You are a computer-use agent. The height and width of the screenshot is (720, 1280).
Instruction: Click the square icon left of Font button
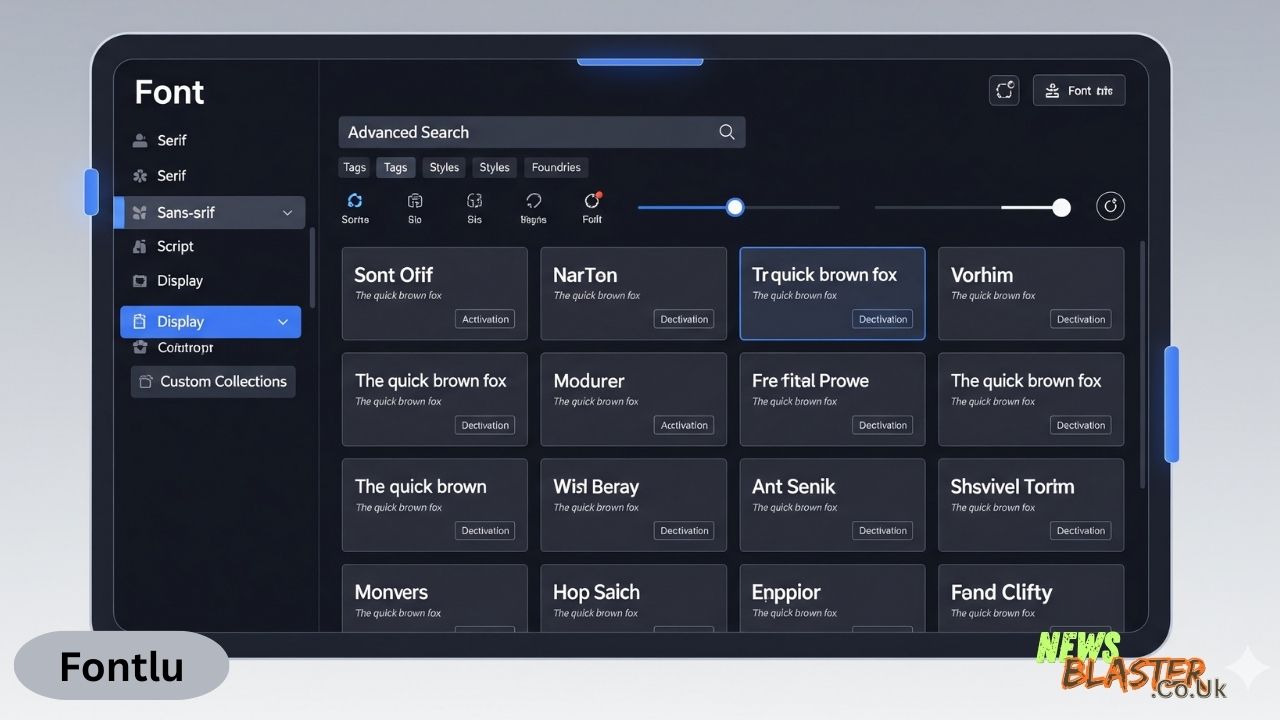[x=1003, y=91]
